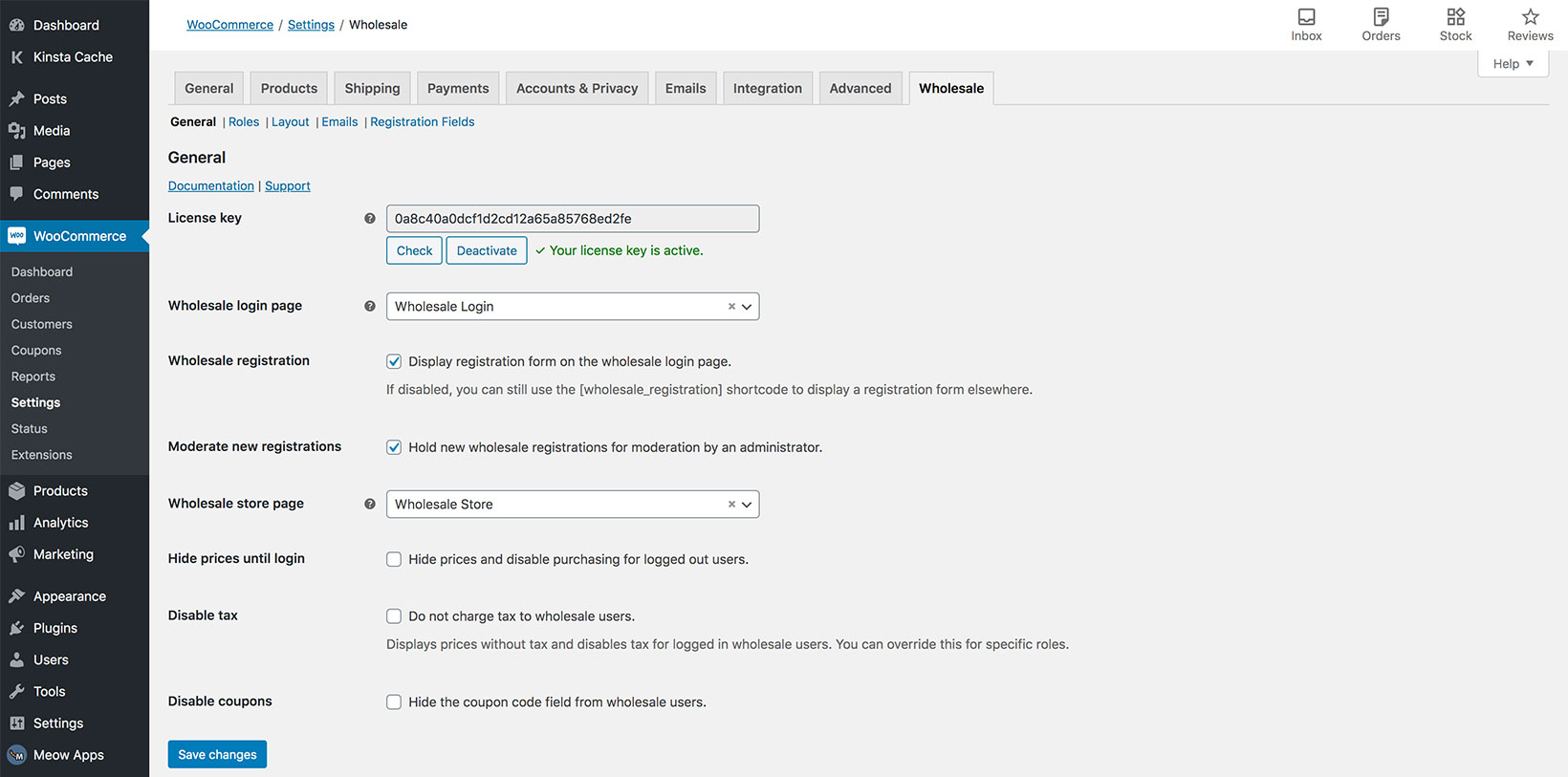The image size is (1568, 777).
Task: Go to the Layout subsection link
Action: (291, 122)
